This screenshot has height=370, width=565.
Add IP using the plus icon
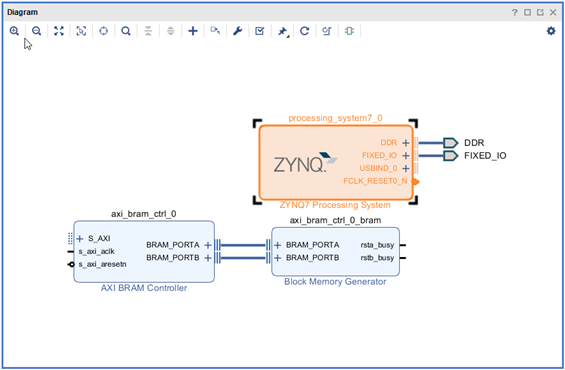coord(193,31)
